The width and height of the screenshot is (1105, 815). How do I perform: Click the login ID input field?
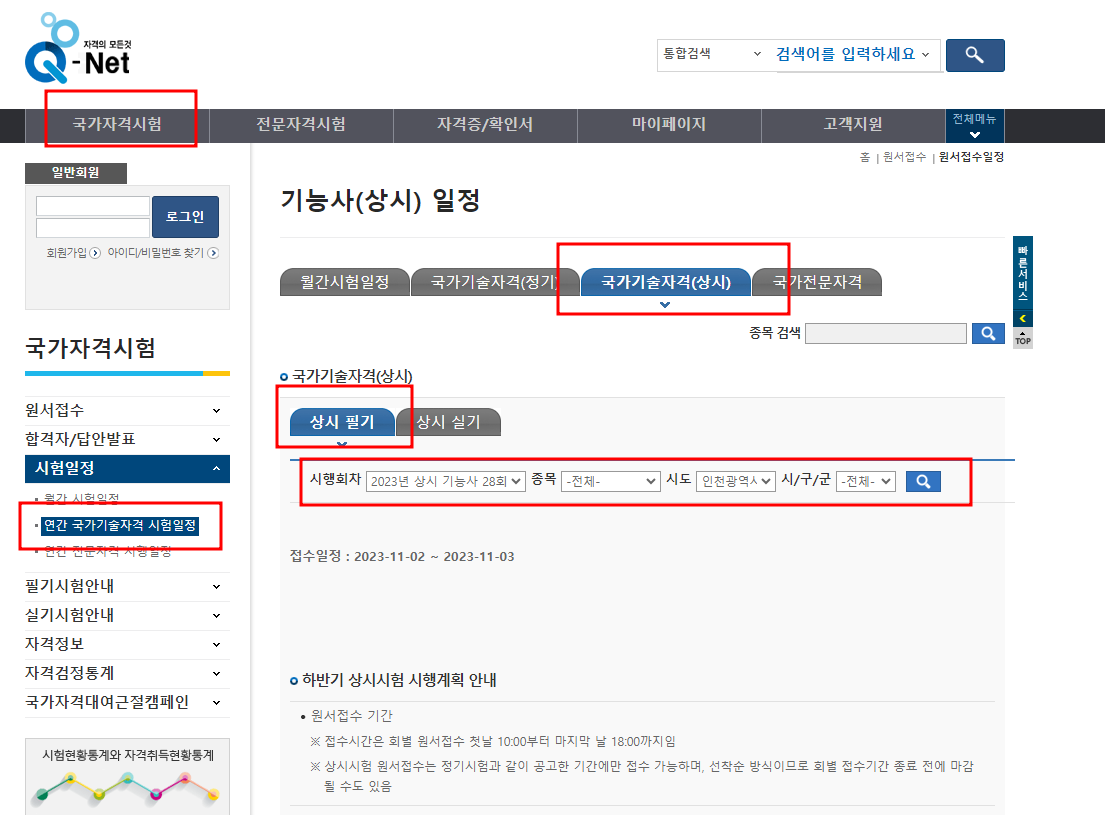92,203
